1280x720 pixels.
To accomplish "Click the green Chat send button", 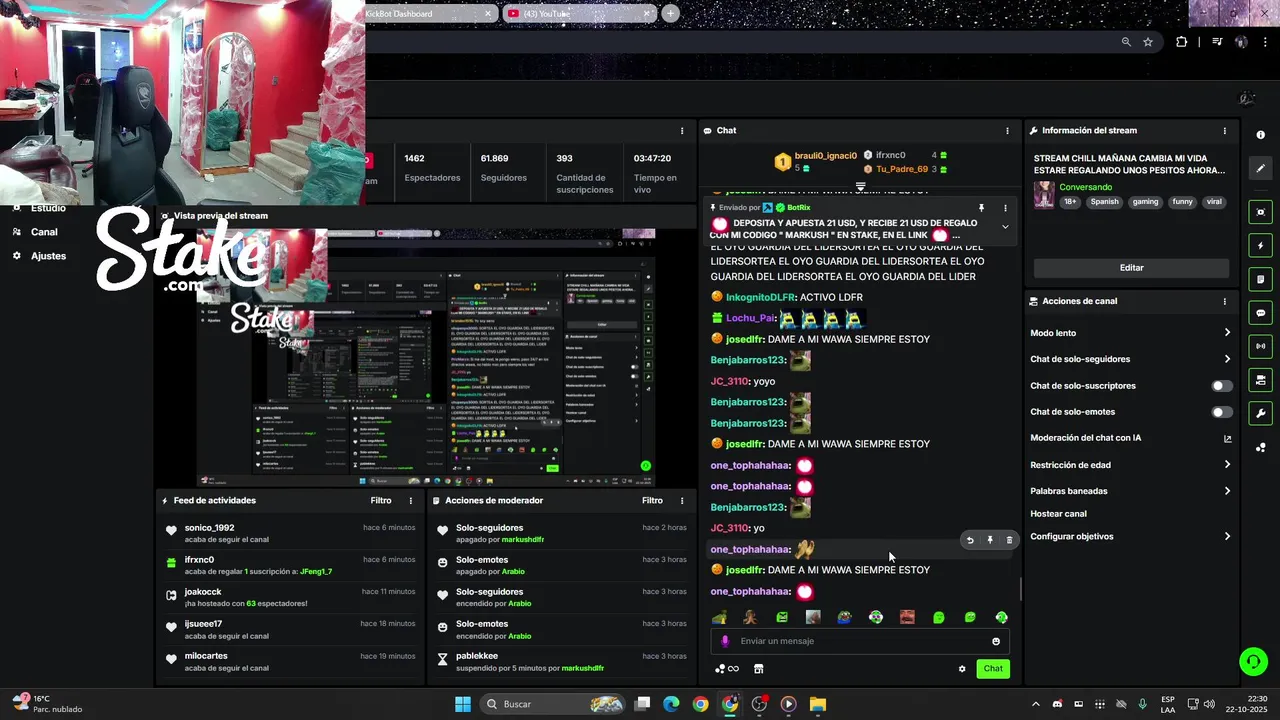I will click(x=993, y=669).
